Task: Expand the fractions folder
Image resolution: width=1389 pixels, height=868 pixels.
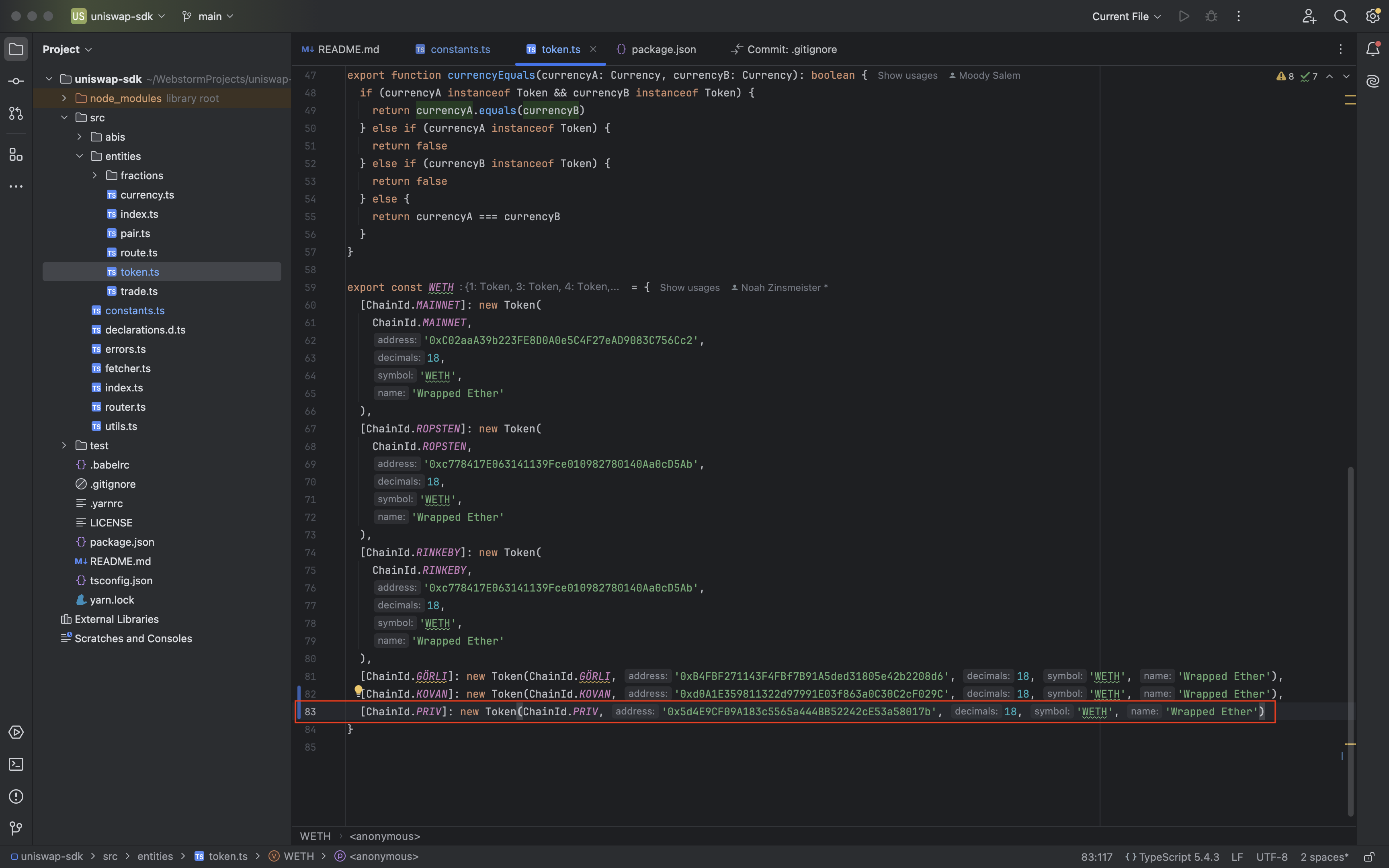Action: tap(95, 176)
